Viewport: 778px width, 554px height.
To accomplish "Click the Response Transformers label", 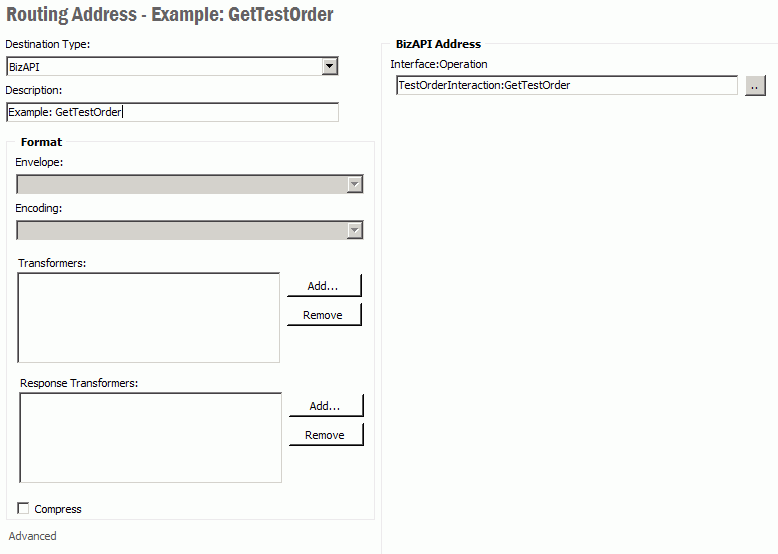I will pyautogui.click(x=79, y=383).
